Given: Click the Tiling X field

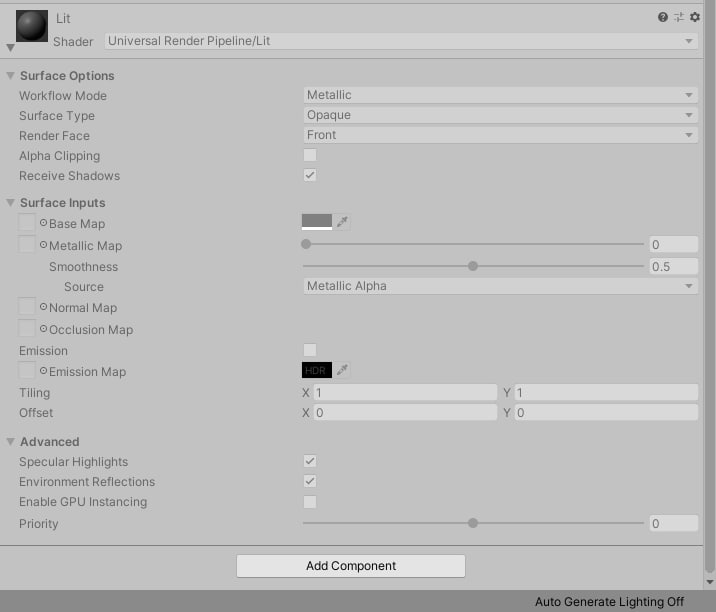Looking at the screenshot, I should (x=405, y=393).
